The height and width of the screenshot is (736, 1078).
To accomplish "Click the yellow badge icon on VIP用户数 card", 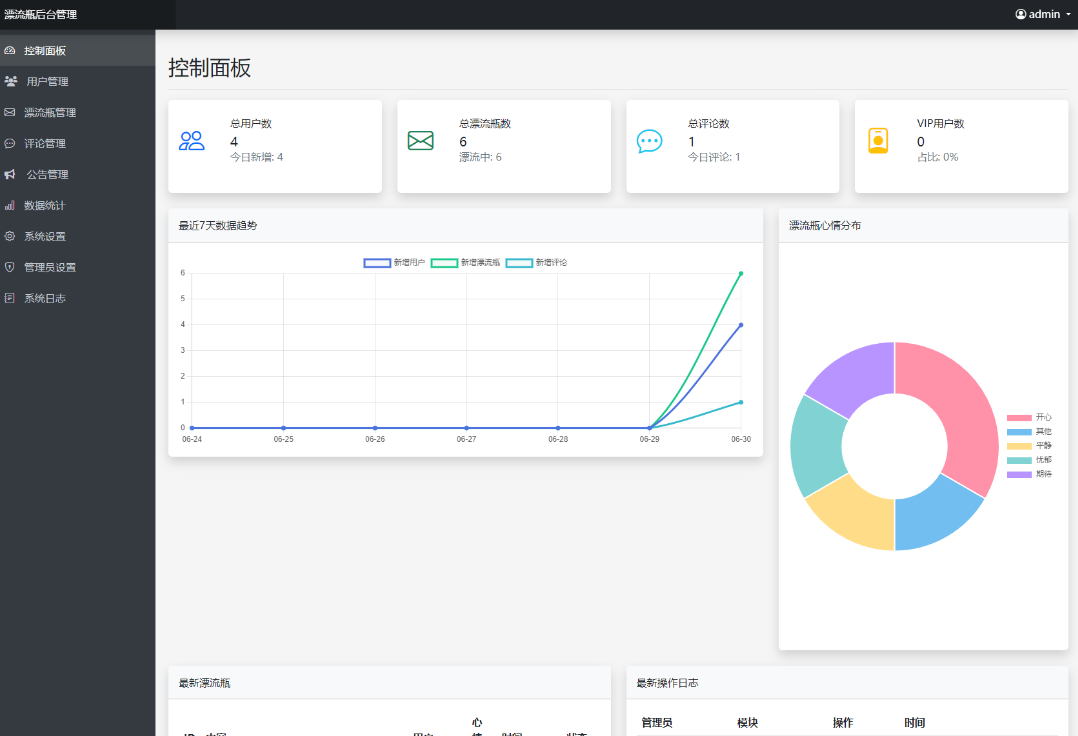I will (878, 141).
